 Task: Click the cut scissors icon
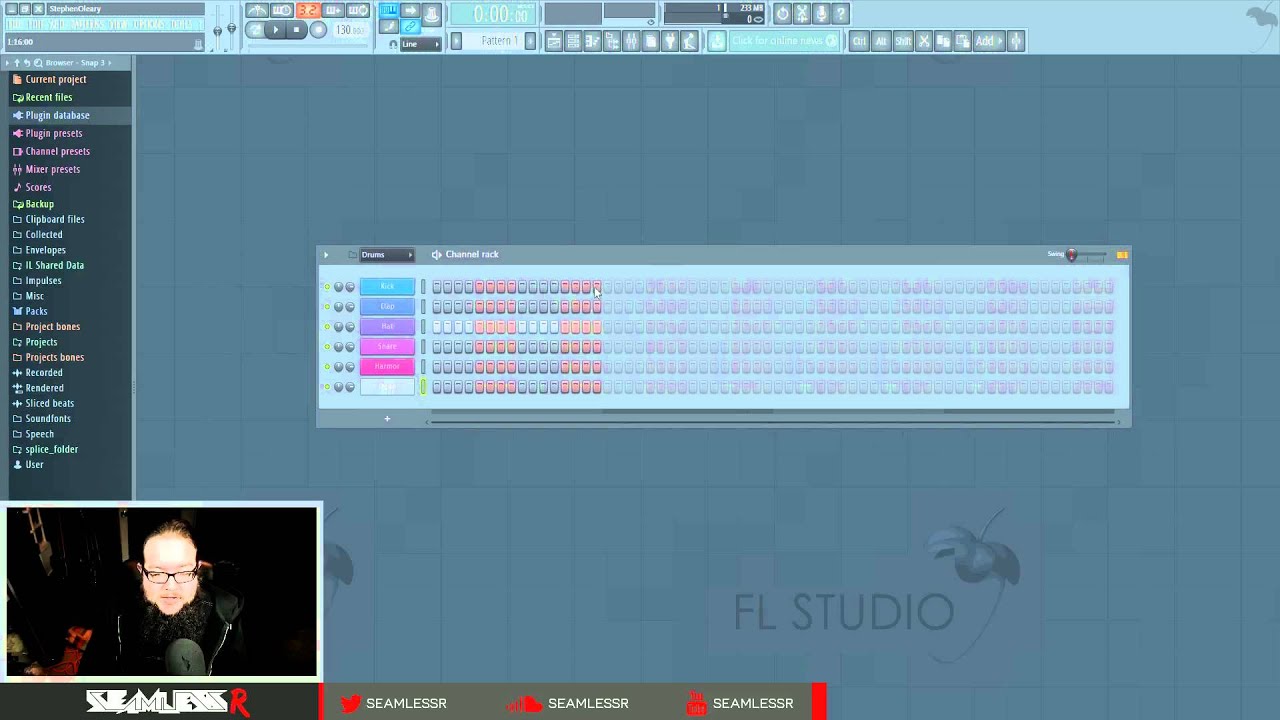pyautogui.click(x=924, y=41)
